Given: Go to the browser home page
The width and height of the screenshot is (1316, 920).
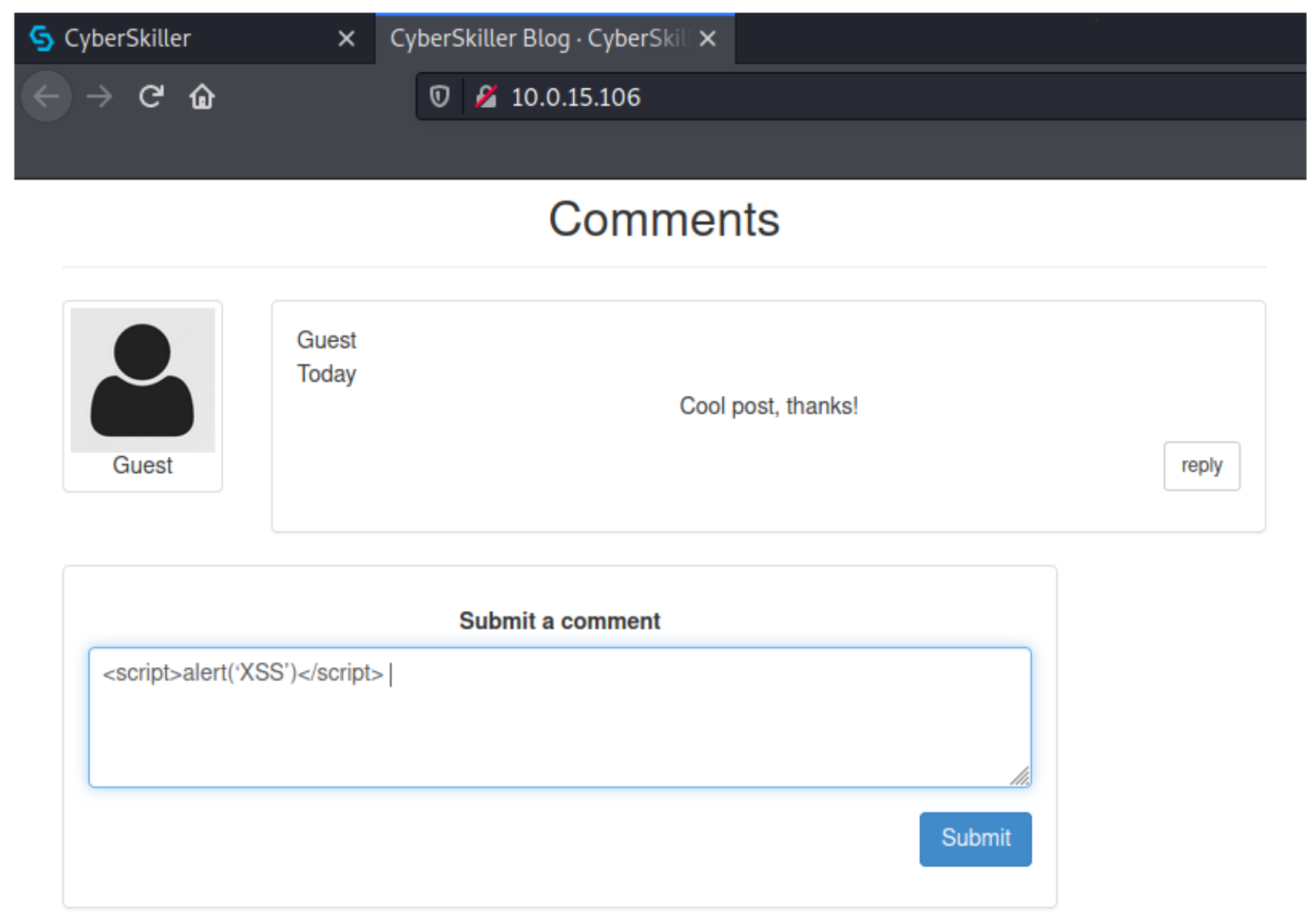Looking at the screenshot, I should tap(202, 97).
